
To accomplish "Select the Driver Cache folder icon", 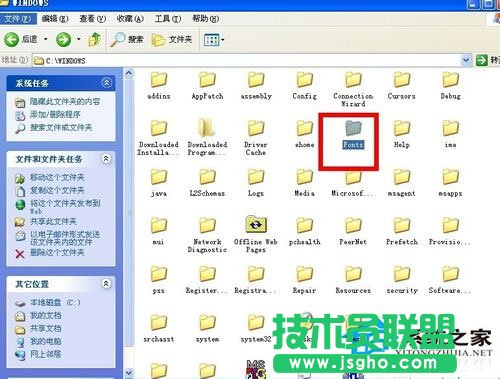I will (256, 129).
